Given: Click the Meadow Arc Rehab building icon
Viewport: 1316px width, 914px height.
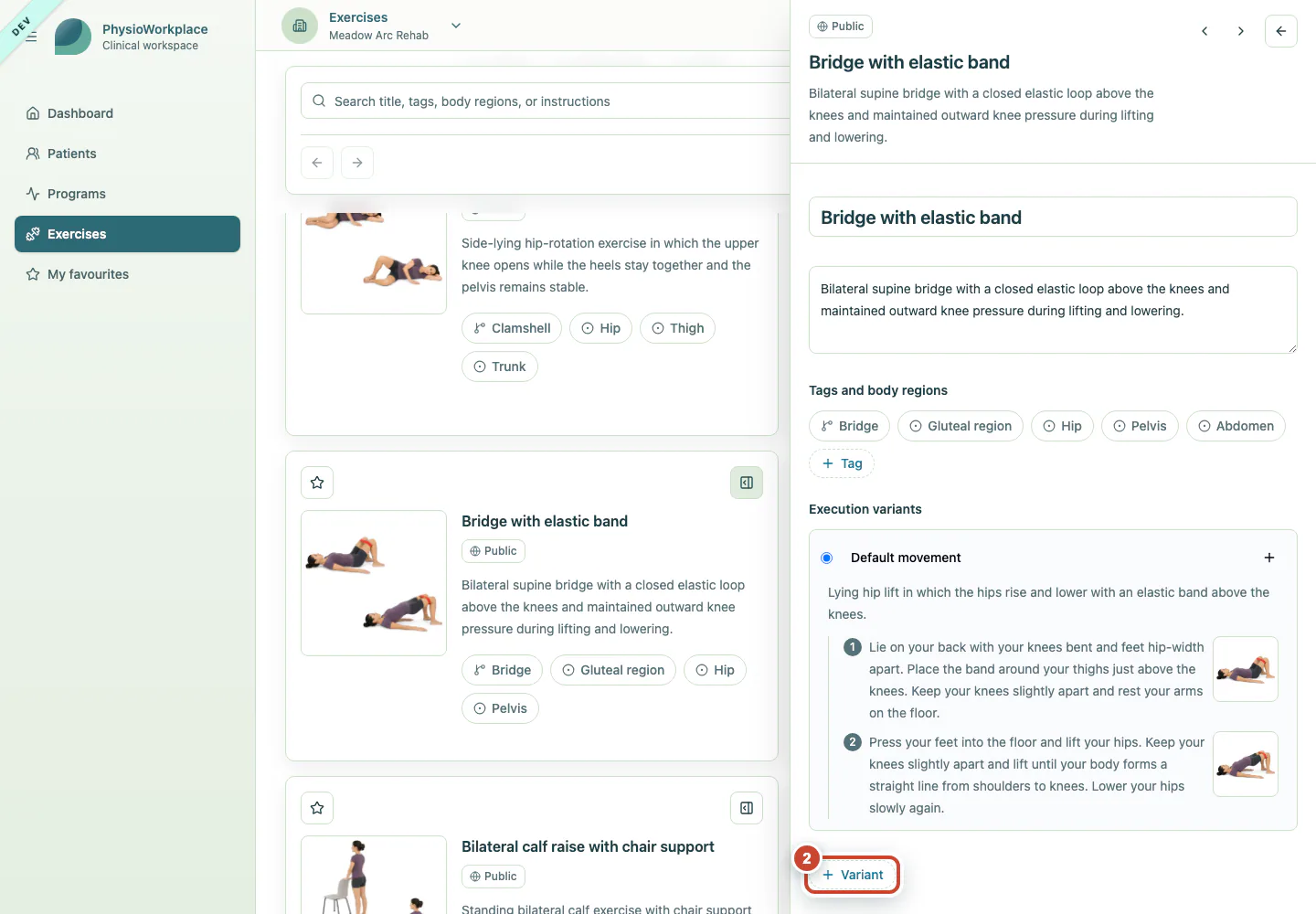Looking at the screenshot, I should click(x=300, y=27).
